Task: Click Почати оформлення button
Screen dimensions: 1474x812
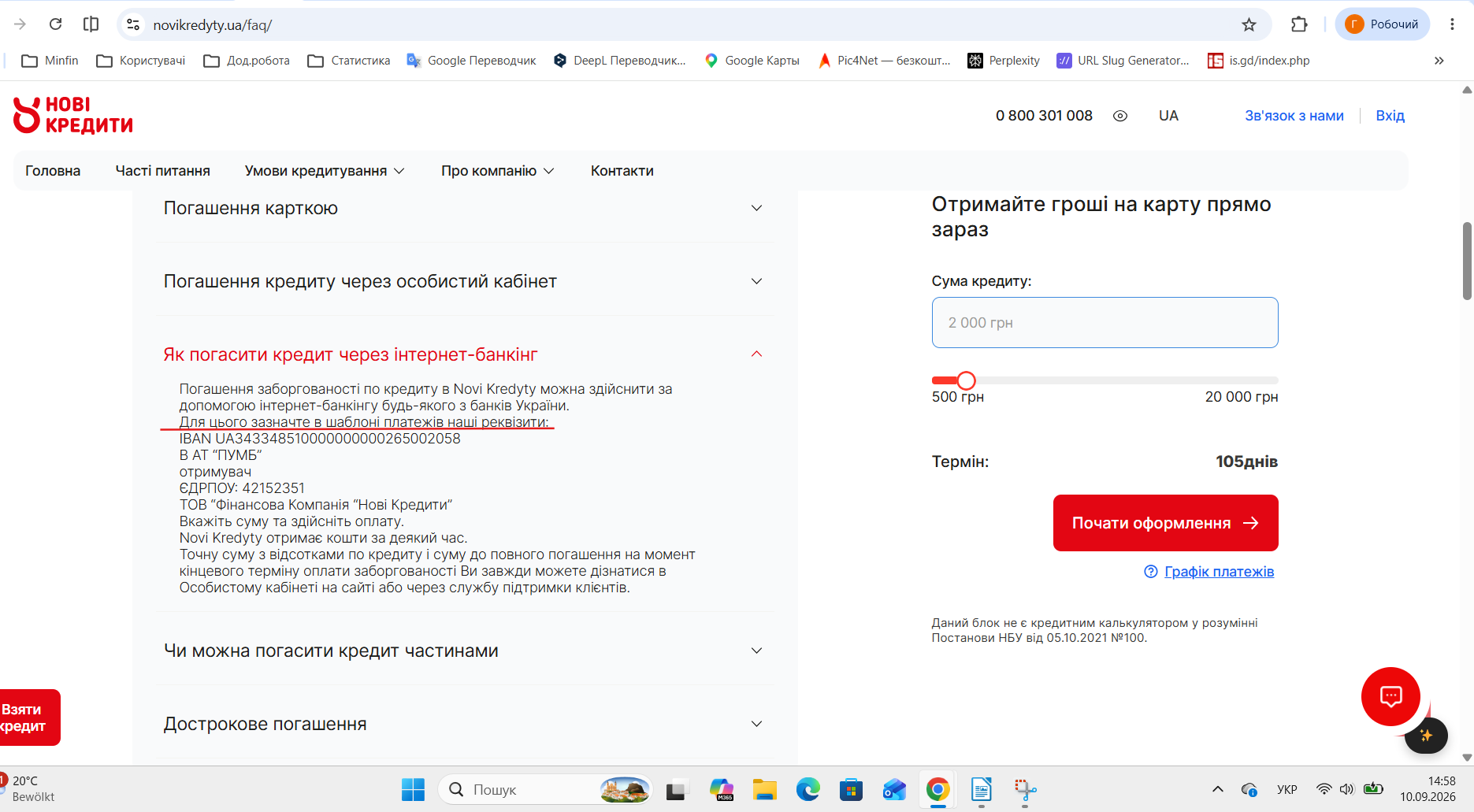Action: [x=1165, y=523]
